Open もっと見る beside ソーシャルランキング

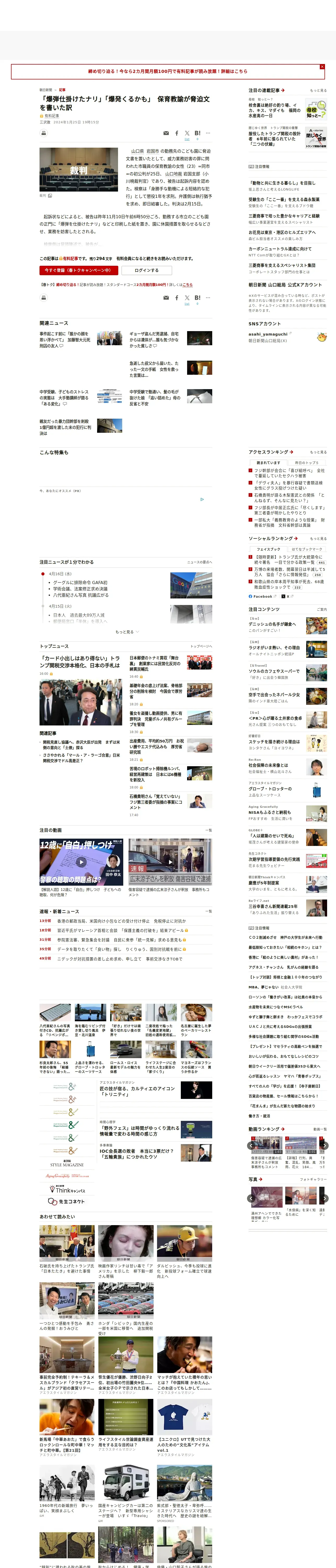318,539
